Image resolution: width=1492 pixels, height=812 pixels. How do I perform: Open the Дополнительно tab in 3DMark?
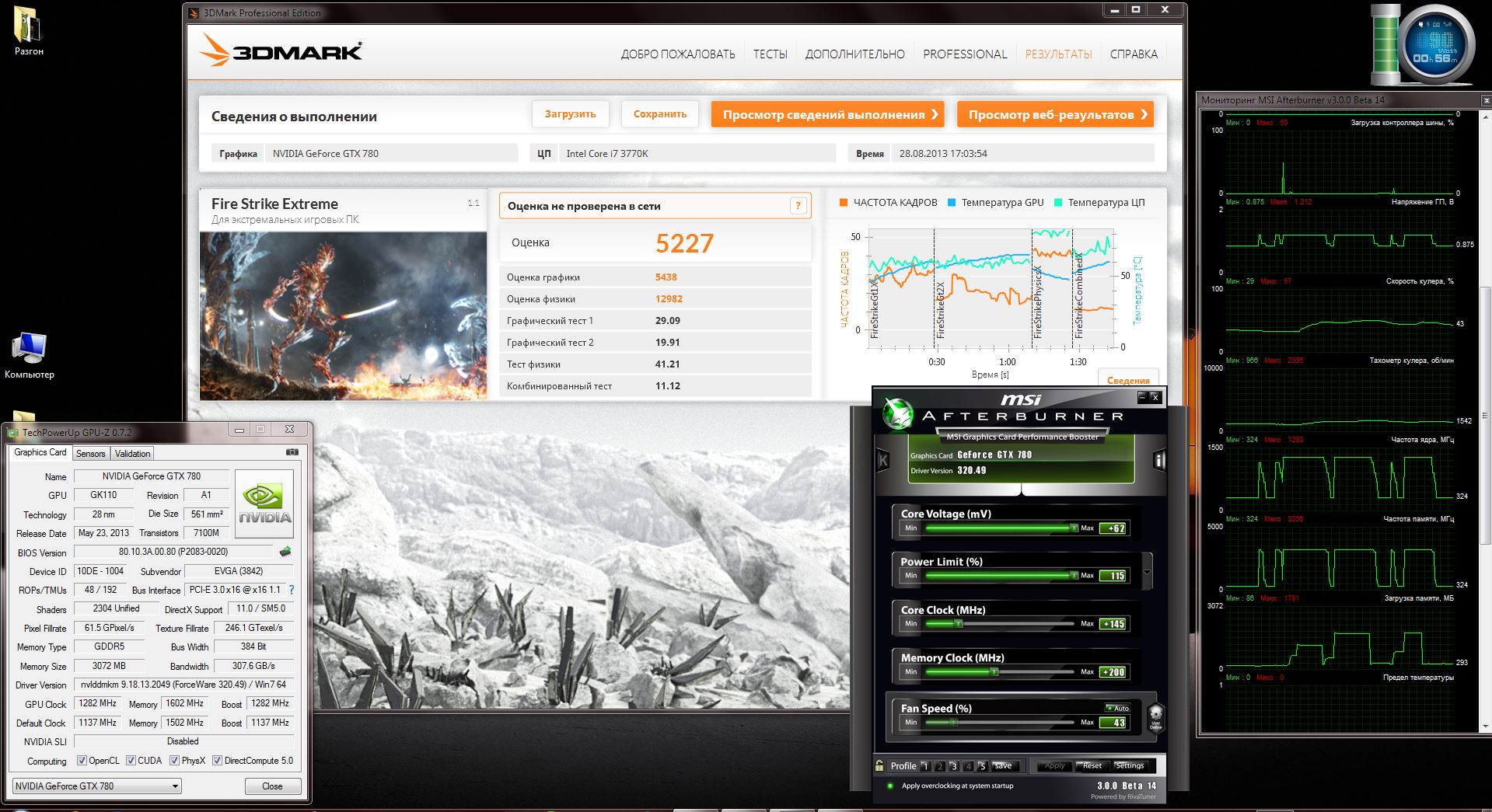[855, 54]
